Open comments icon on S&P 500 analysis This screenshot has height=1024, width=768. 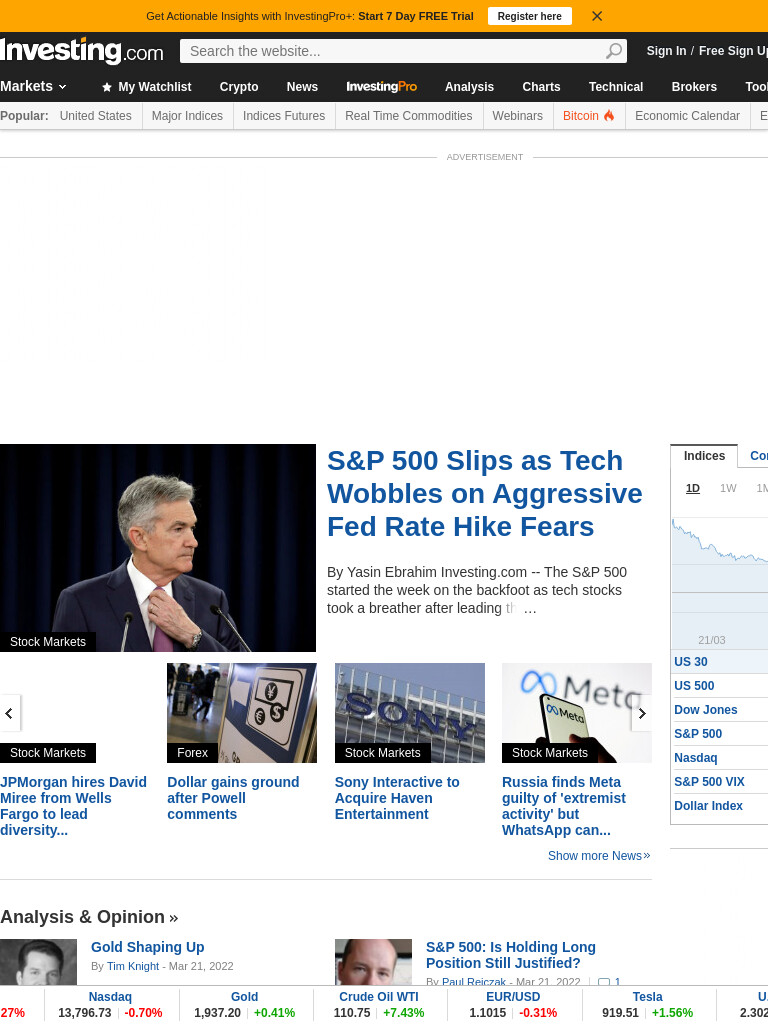coord(604,982)
